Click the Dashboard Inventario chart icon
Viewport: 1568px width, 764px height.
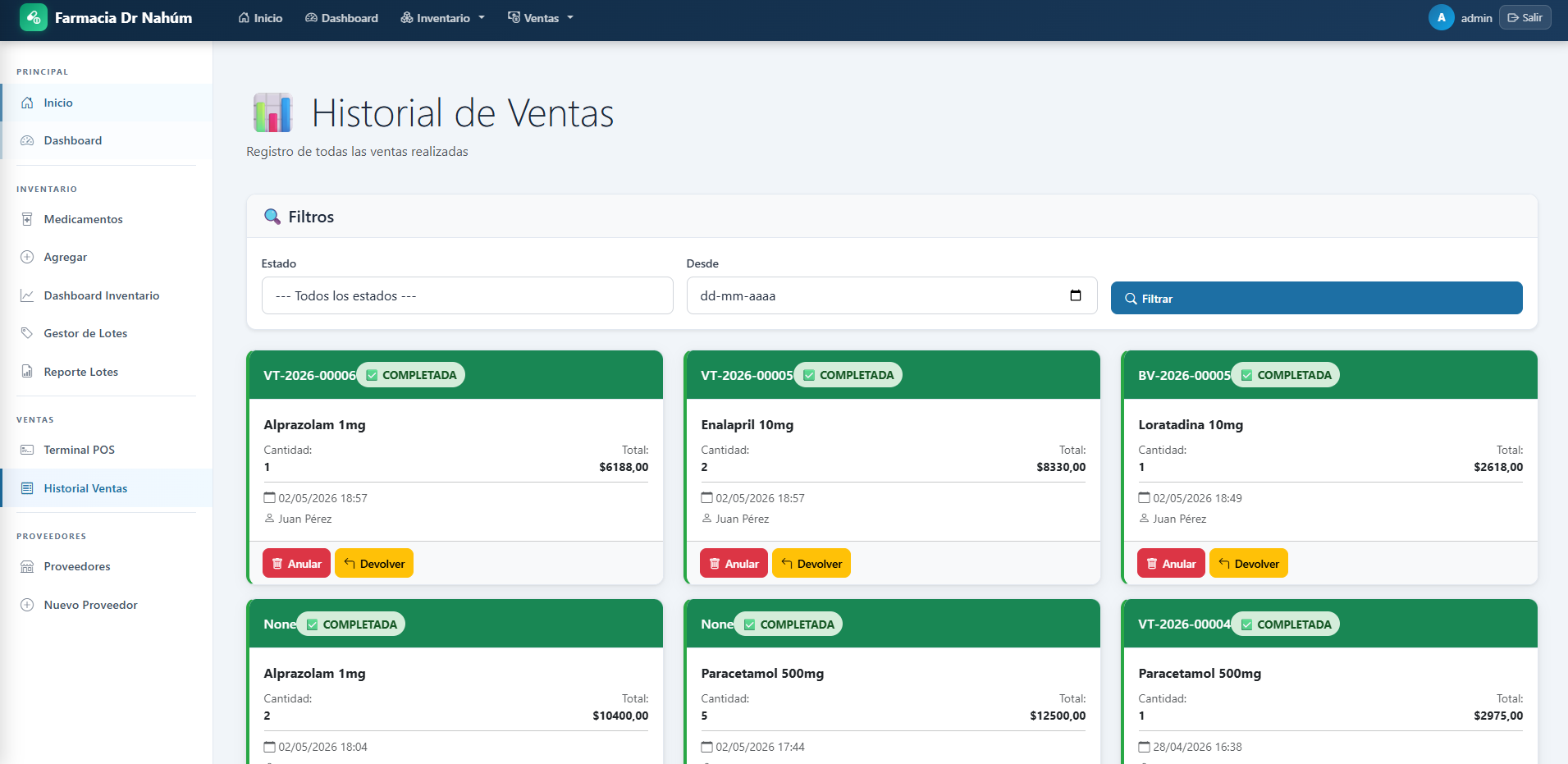[27, 295]
